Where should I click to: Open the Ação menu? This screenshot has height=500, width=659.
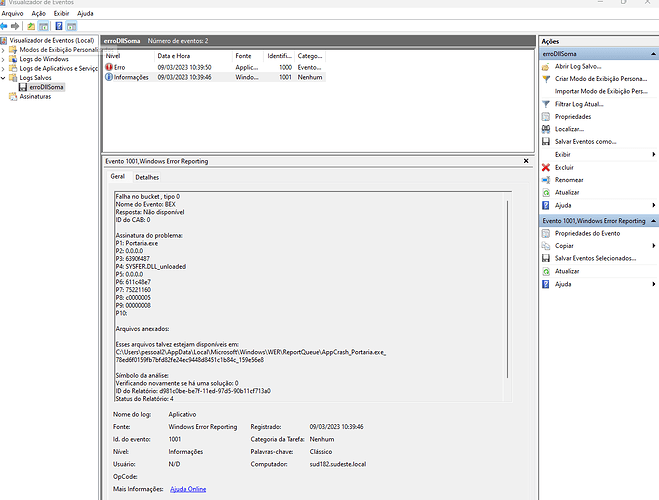click(38, 13)
